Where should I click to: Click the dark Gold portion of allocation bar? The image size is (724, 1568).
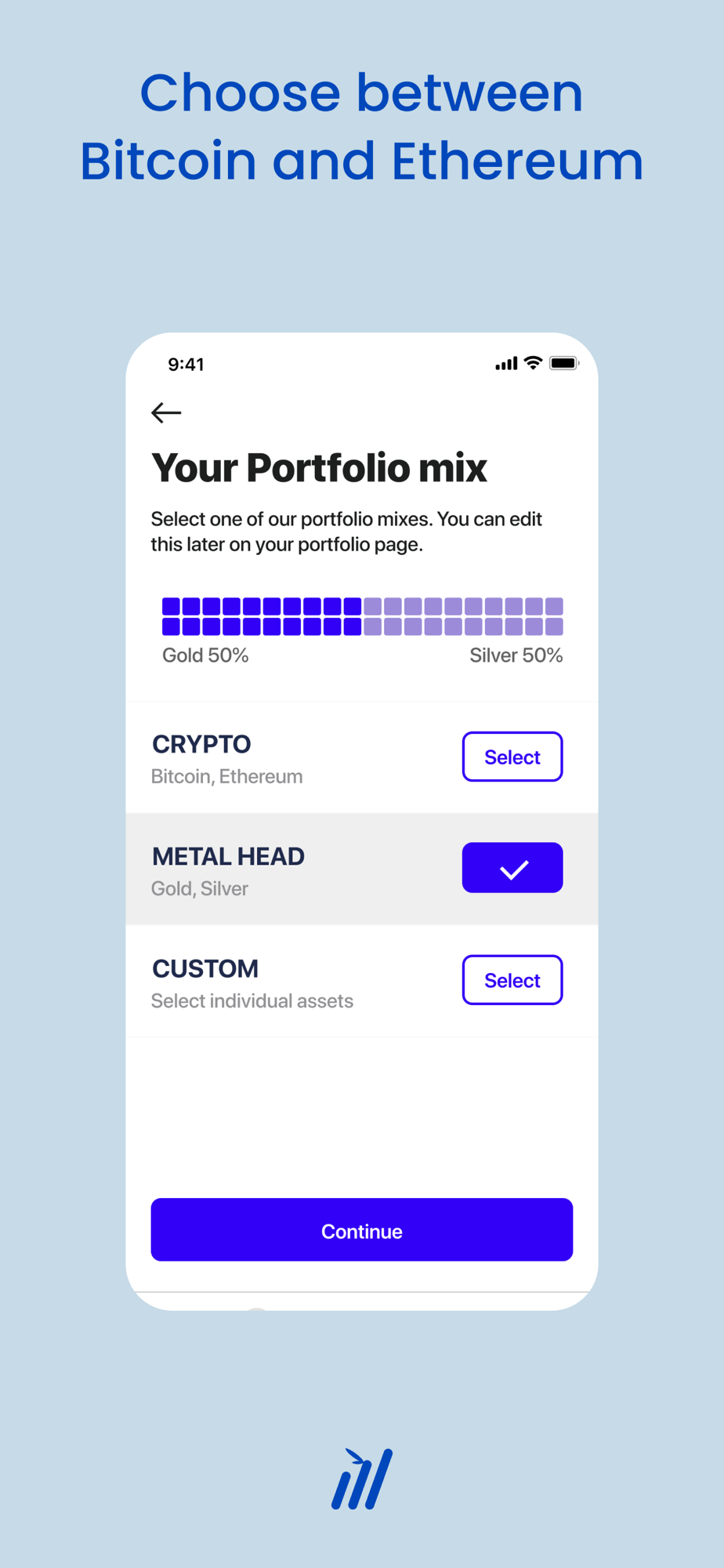[262, 616]
